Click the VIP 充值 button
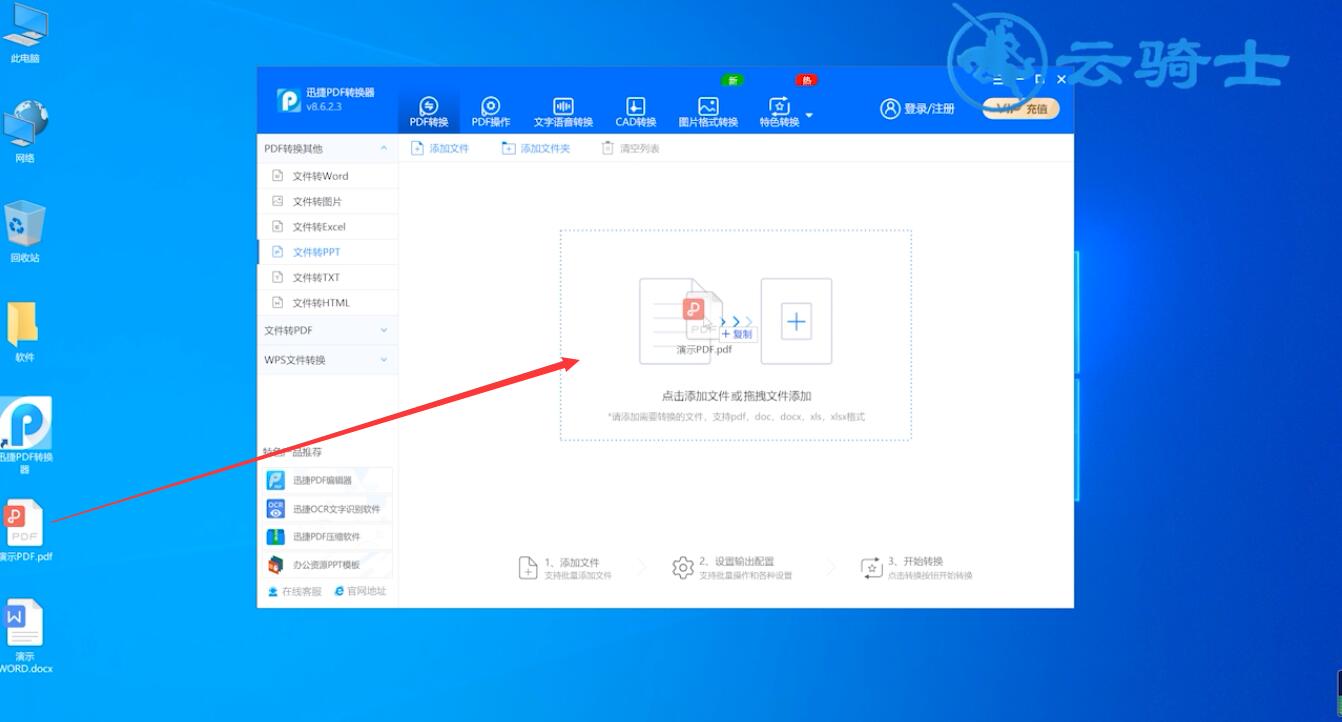Viewport: 1342px width, 722px height. pos(1021,109)
